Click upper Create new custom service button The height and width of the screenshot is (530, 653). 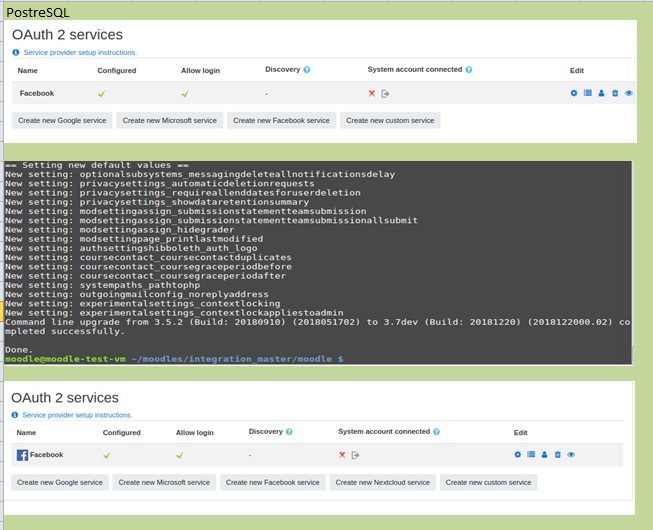pos(390,120)
